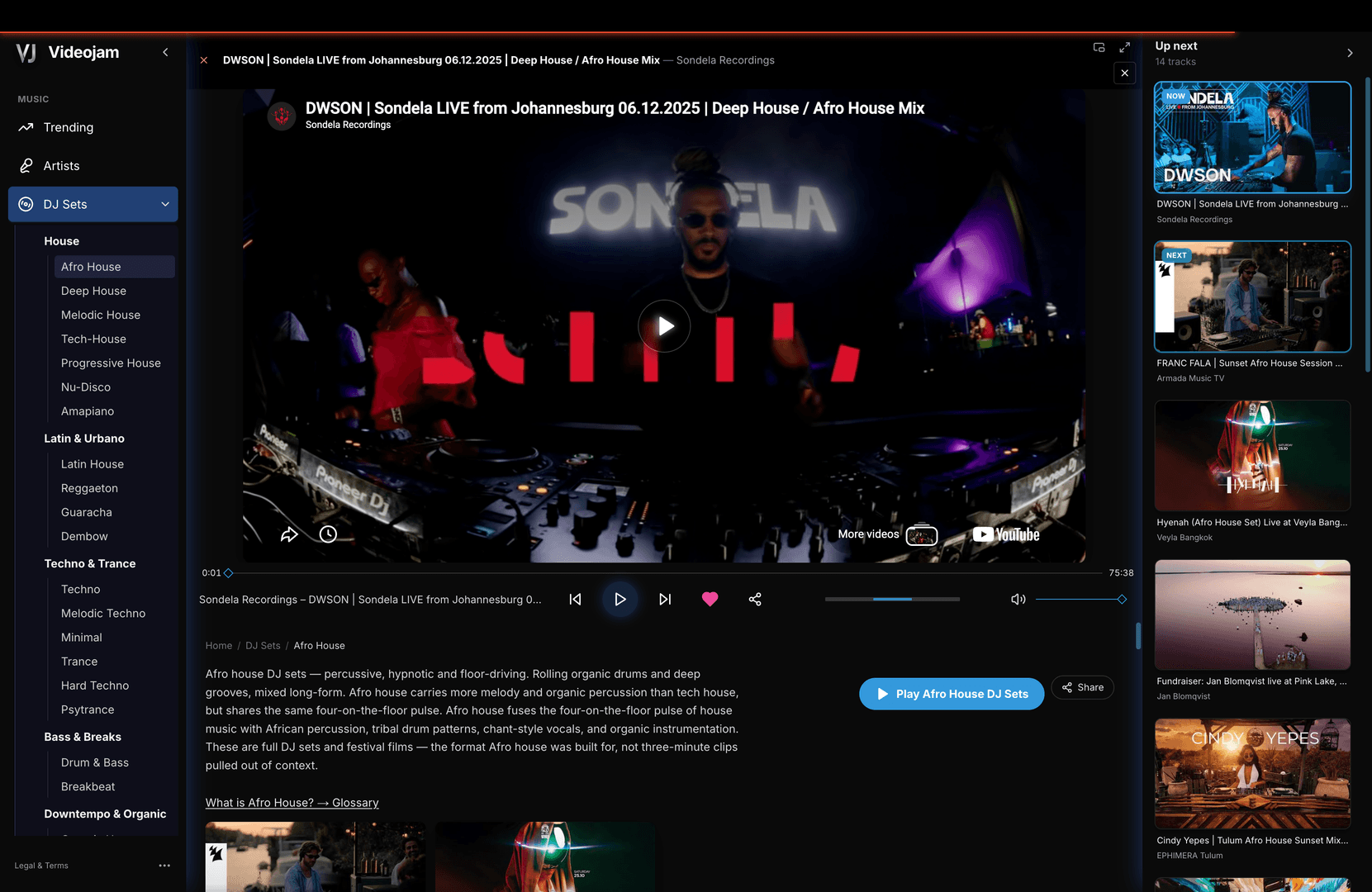Click the Videojam logo icon
Screen dimensions: 1372x892
pos(26,53)
